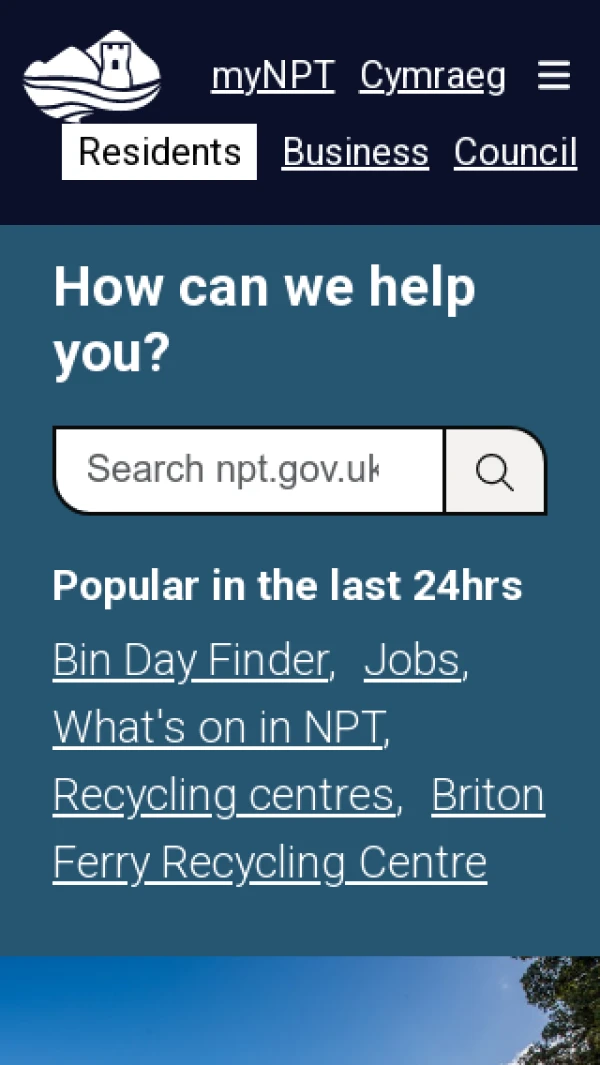This screenshot has width=600, height=1065.
Task: Click the Popular in the last 24hrs heading
Action: coord(287,585)
